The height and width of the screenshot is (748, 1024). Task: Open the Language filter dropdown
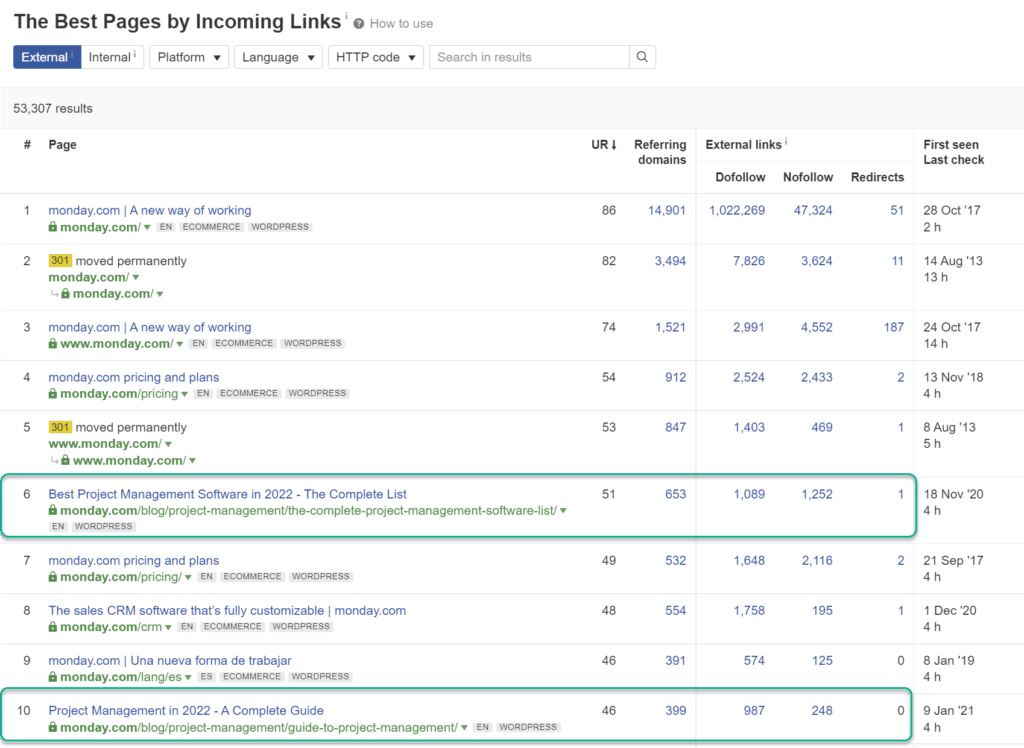click(x=278, y=57)
